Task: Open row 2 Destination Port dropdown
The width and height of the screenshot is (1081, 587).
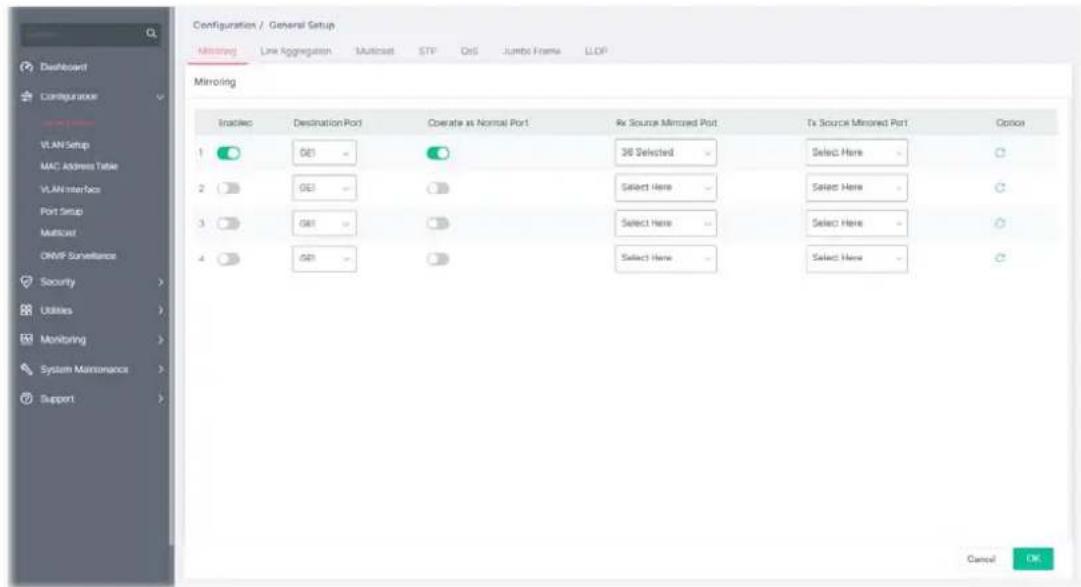Action: pos(324,188)
